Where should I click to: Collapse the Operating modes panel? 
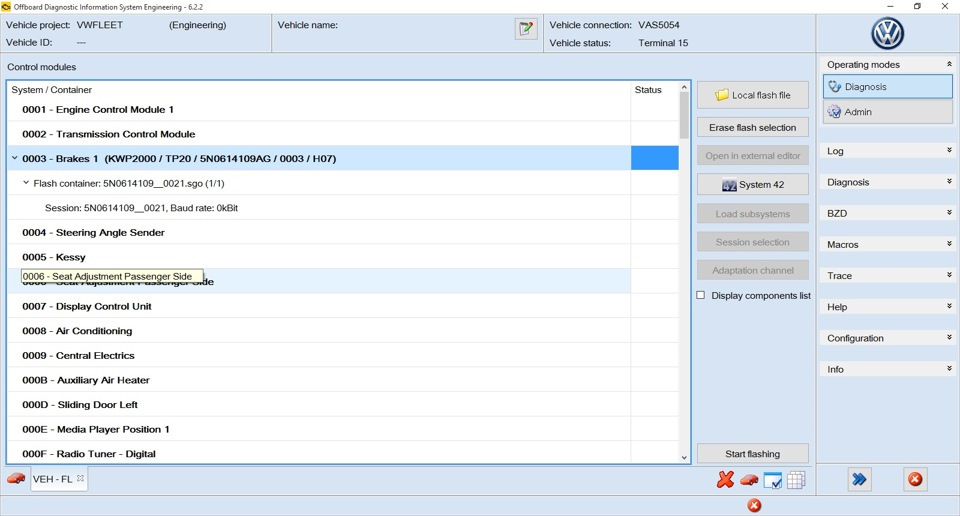[949, 64]
